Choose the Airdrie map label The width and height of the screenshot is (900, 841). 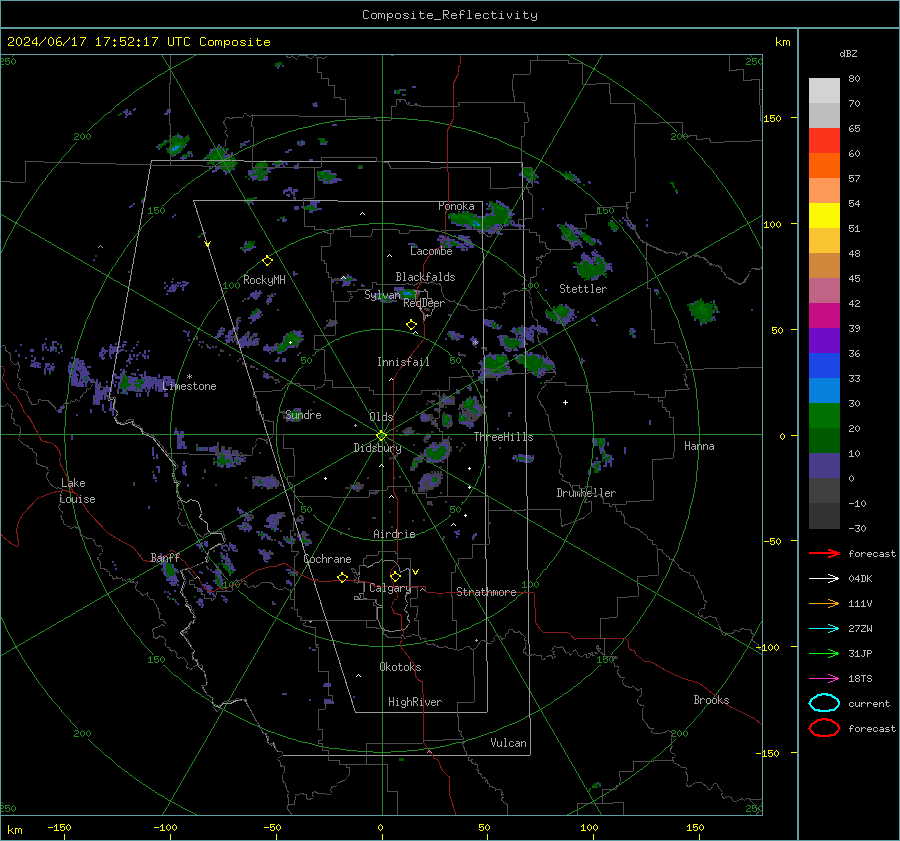(394, 534)
